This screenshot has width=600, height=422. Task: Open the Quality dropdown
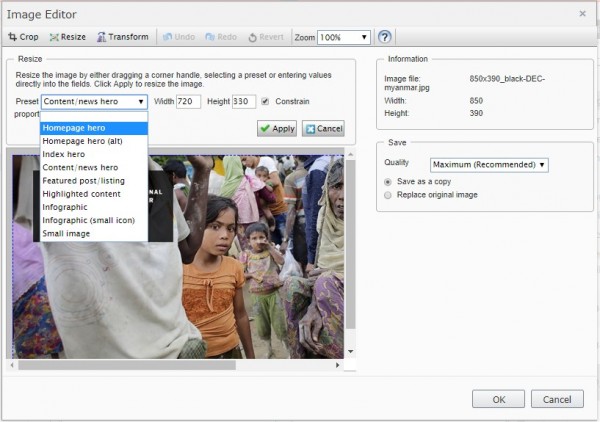[x=489, y=165]
